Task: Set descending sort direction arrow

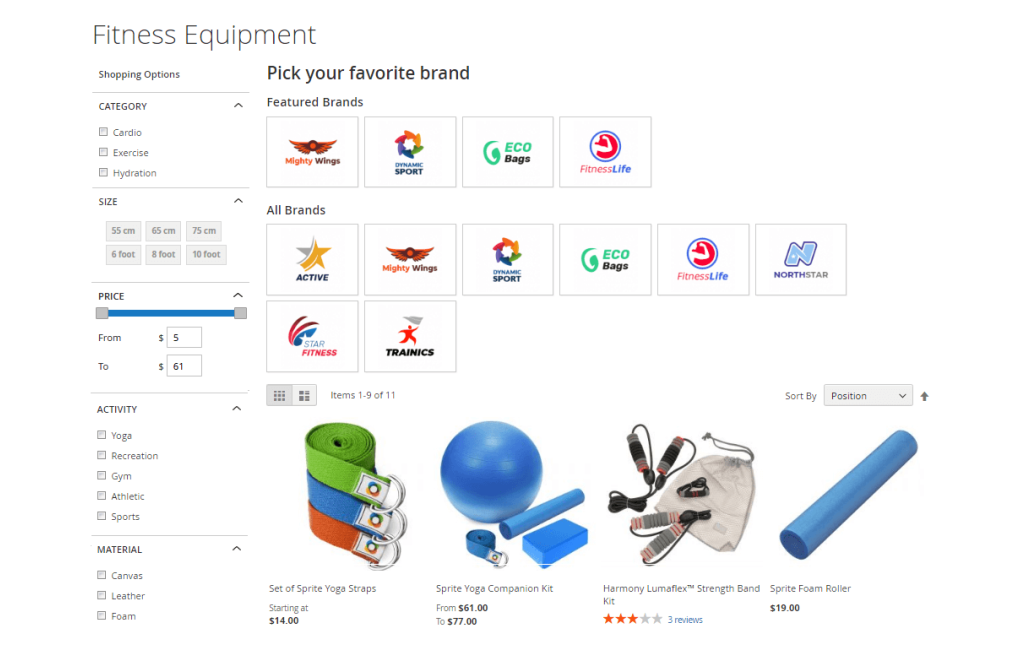Action: pos(924,396)
